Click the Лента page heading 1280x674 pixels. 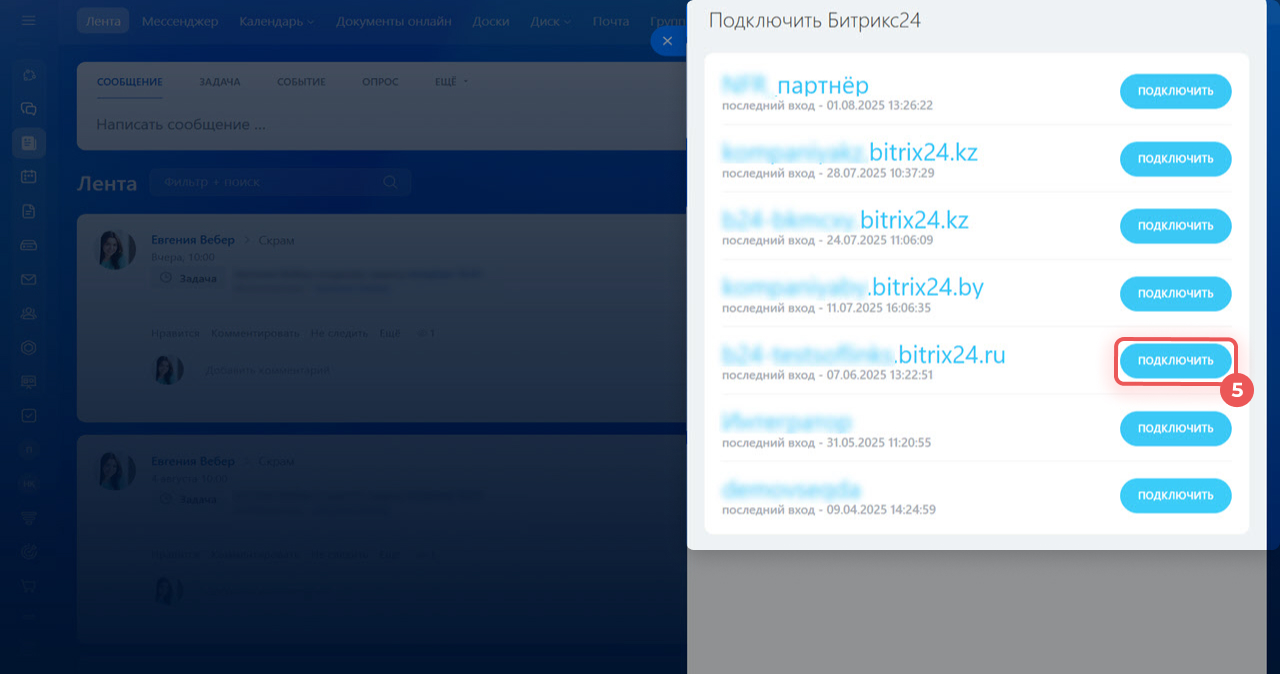point(107,183)
